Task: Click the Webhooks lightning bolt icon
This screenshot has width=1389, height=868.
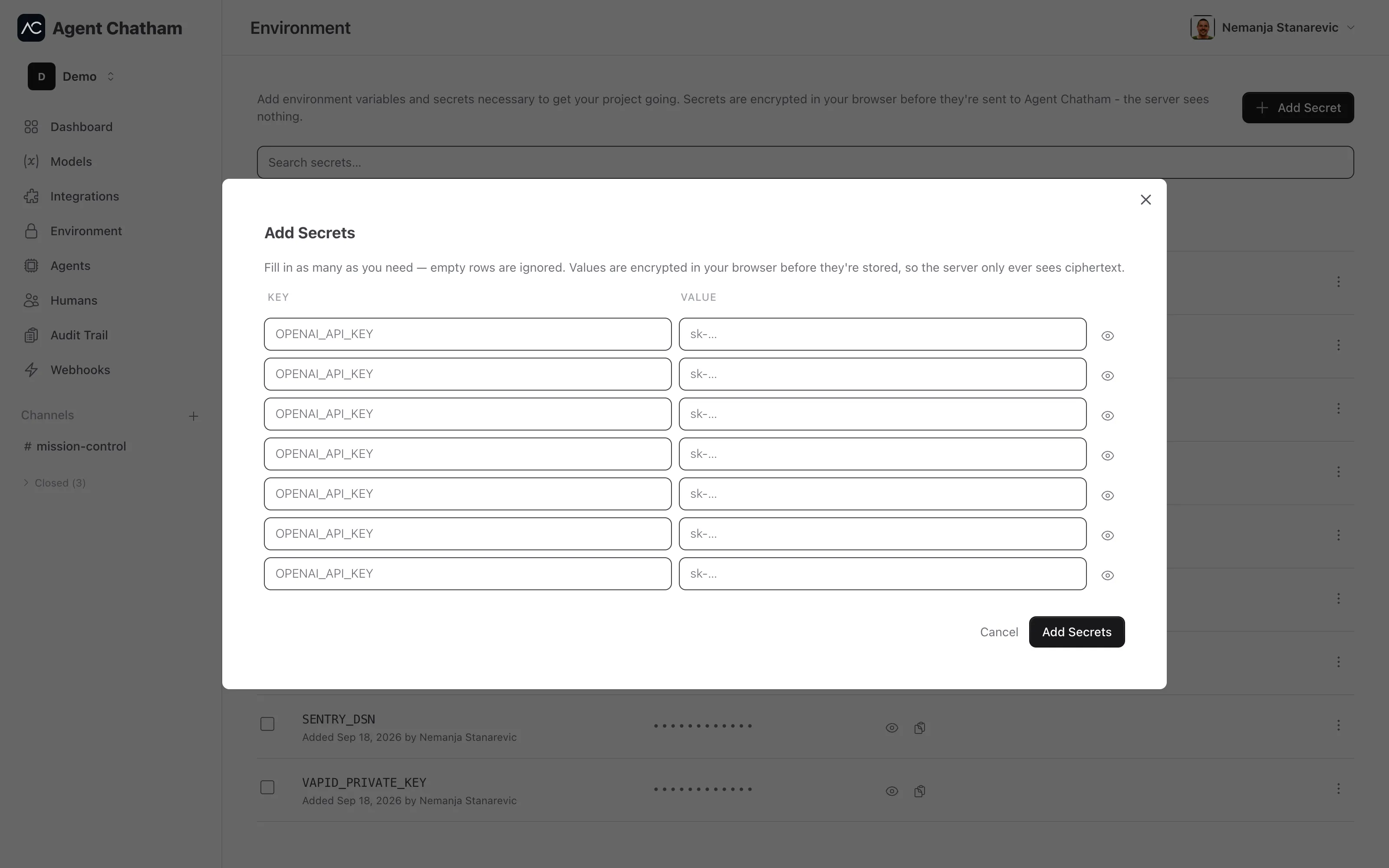Action: pyautogui.click(x=31, y=370)
